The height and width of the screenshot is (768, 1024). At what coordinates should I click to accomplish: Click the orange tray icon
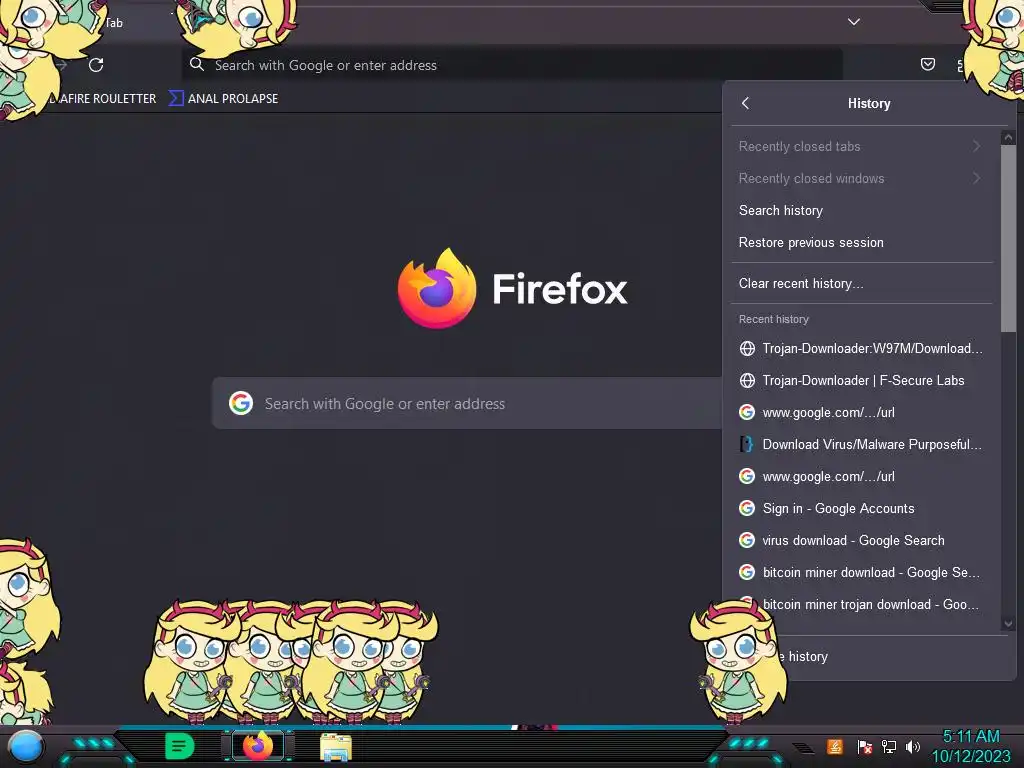point(835,746)
